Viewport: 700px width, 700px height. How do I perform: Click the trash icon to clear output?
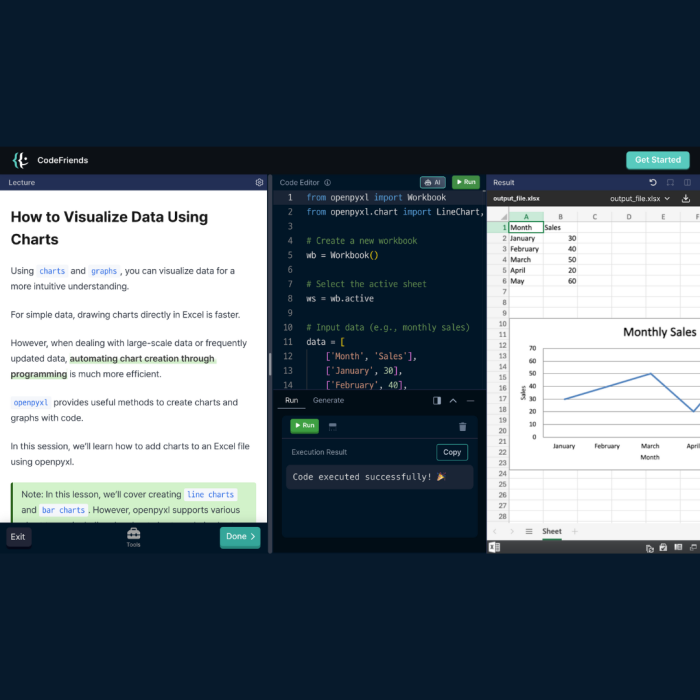pyautogui.click(x=462, y=426)
